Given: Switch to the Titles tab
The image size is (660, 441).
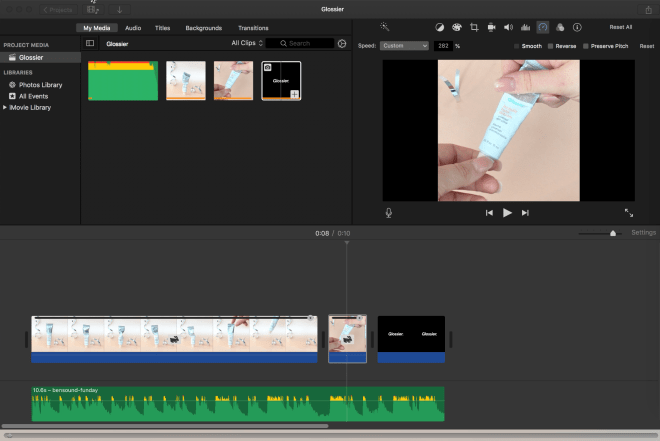Looking at the screenshot, I should 162,28.
